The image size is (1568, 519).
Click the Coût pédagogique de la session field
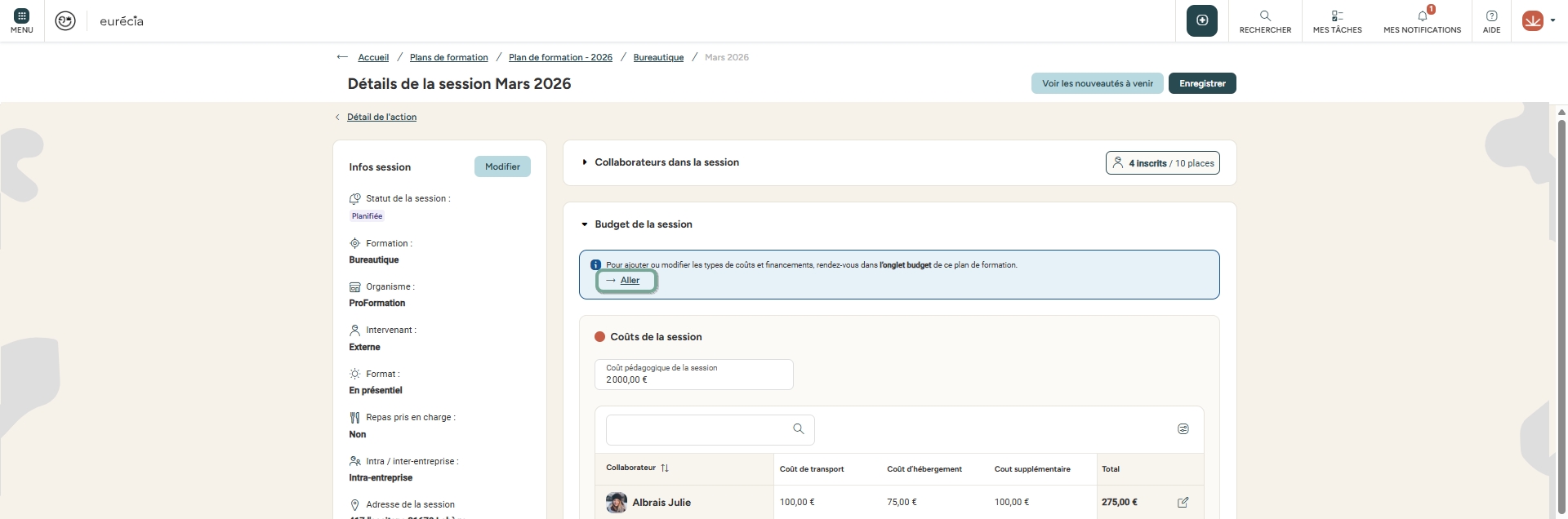pos(693,375)
